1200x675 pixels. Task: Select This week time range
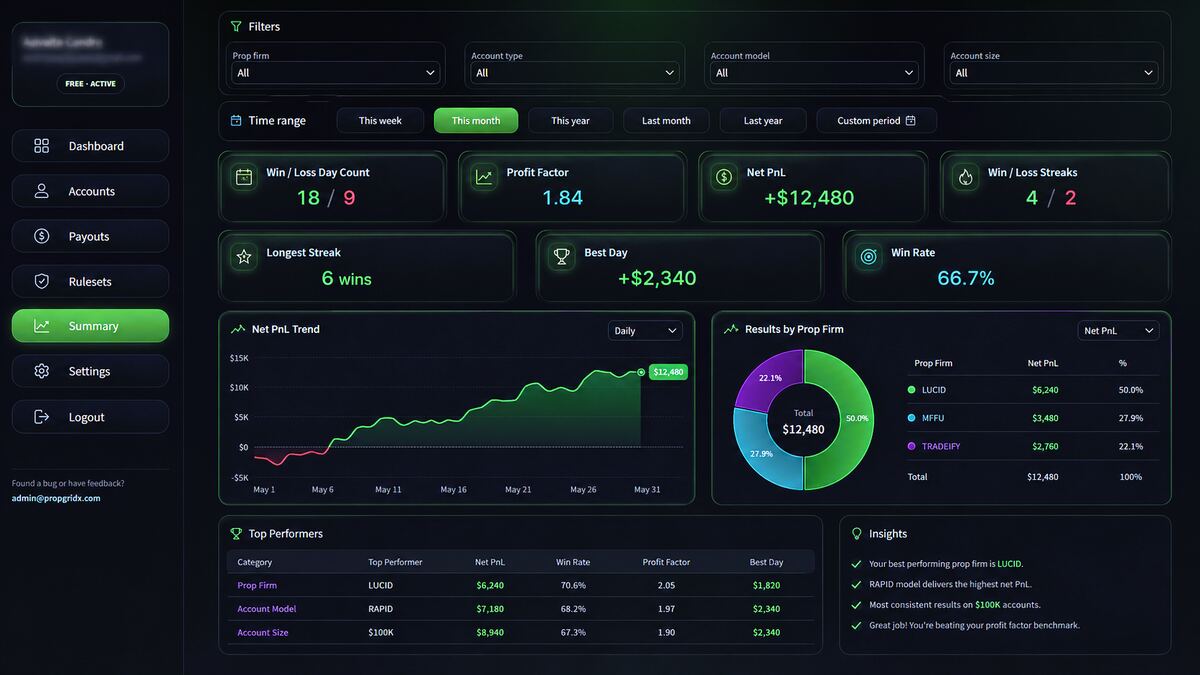coord(380,120)
